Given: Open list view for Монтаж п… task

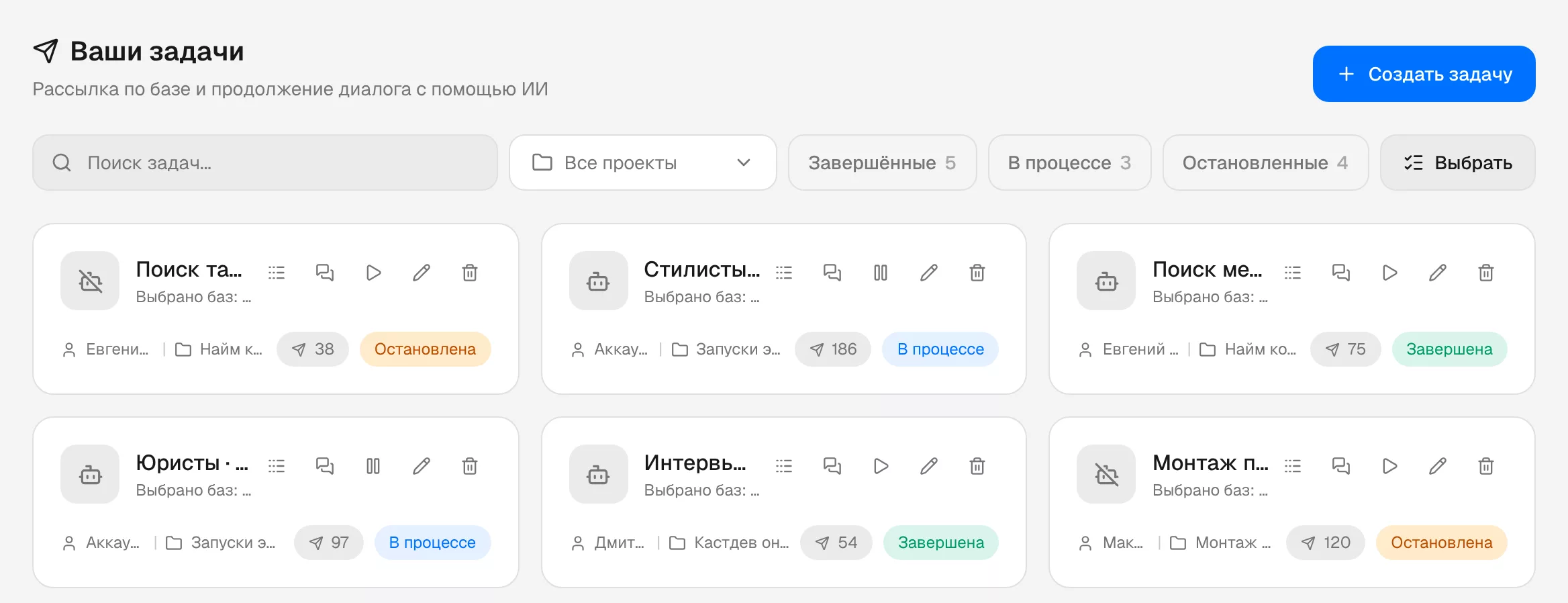Looking at the screenshot, I should [1293, 466].
